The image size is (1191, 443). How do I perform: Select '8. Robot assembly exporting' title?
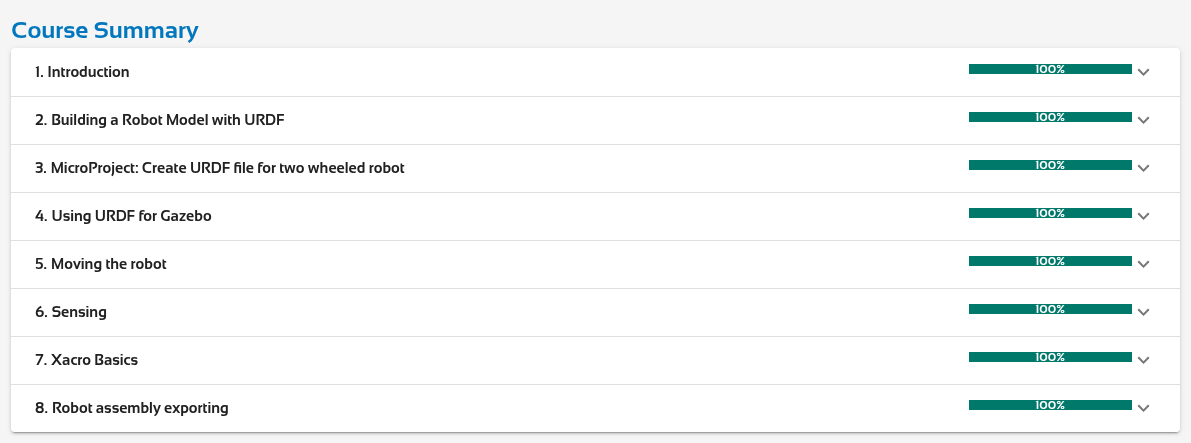point(132,408)
